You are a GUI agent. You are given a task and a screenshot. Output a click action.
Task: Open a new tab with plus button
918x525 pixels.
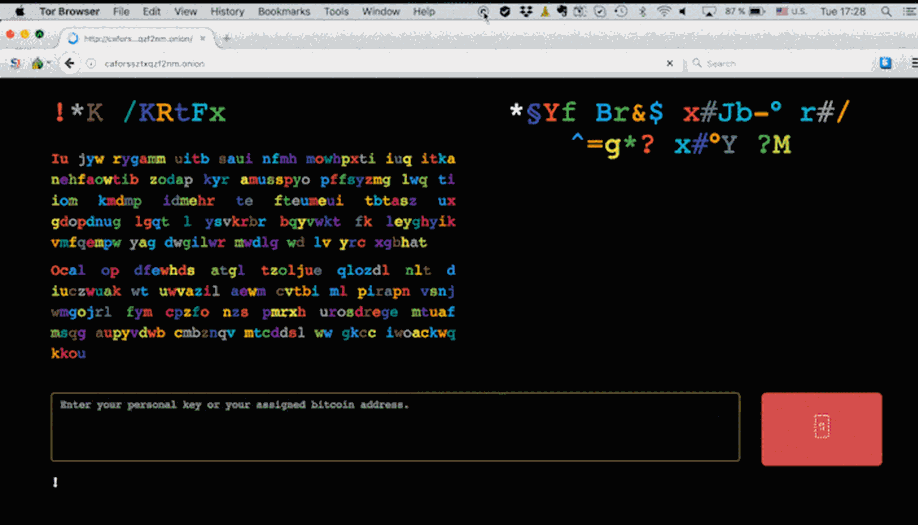click(227, 38)
